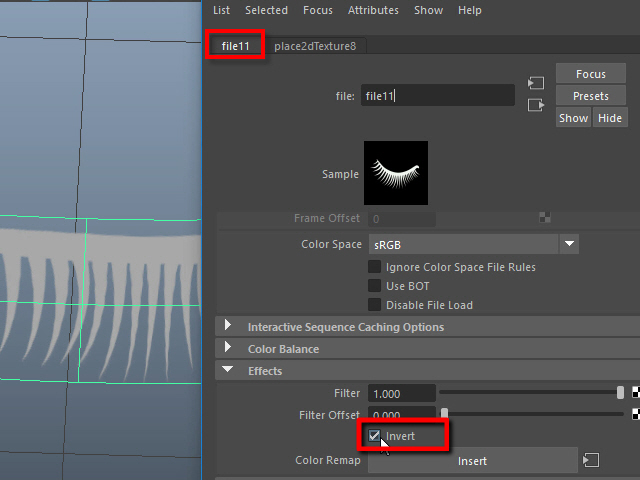Viewport: 640px width, 480px height.
Task: Toggle the Invert checkbox
Action: [374, 436]
